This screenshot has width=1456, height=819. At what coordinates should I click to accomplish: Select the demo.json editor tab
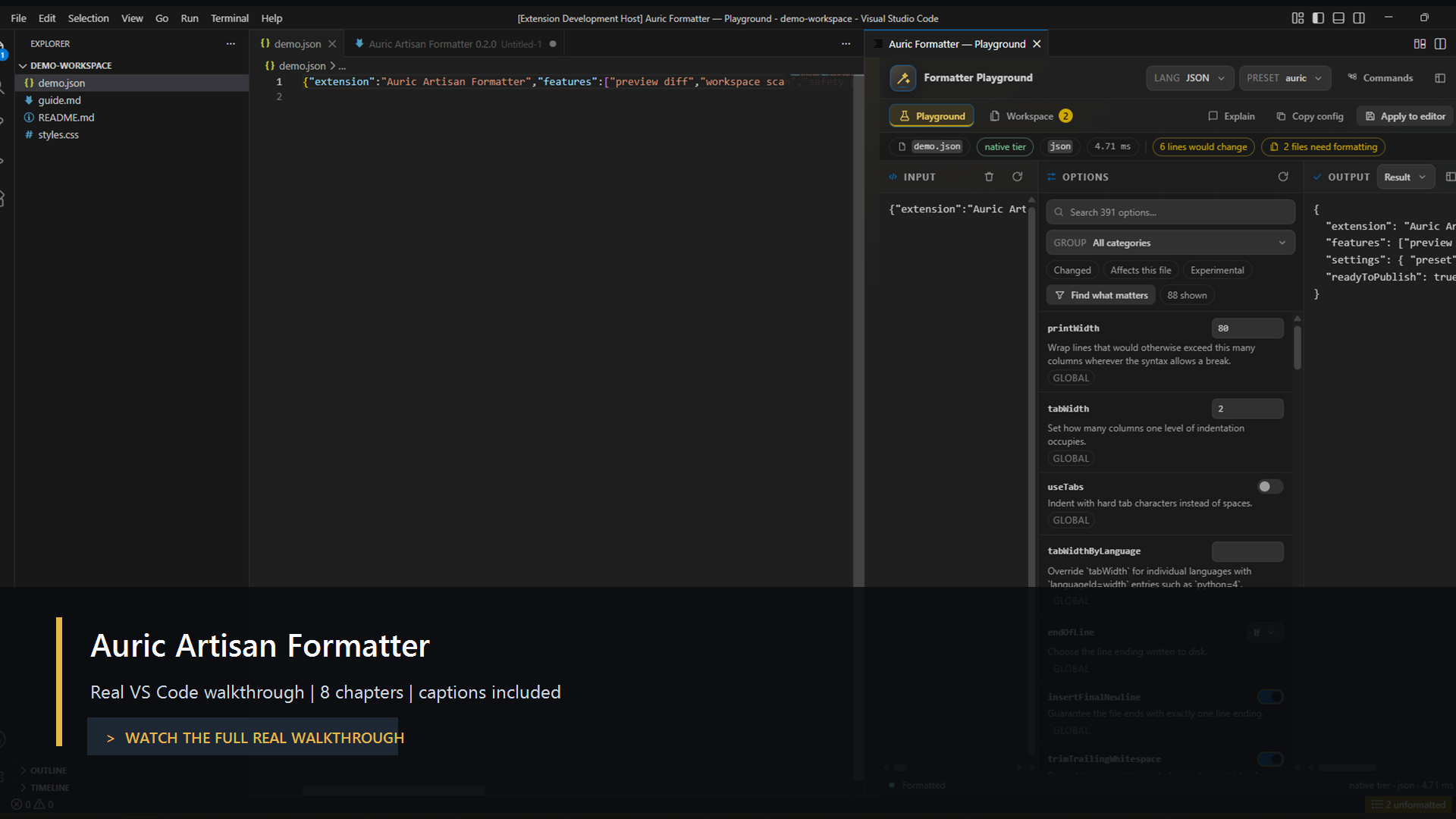[x=297, y=44]
